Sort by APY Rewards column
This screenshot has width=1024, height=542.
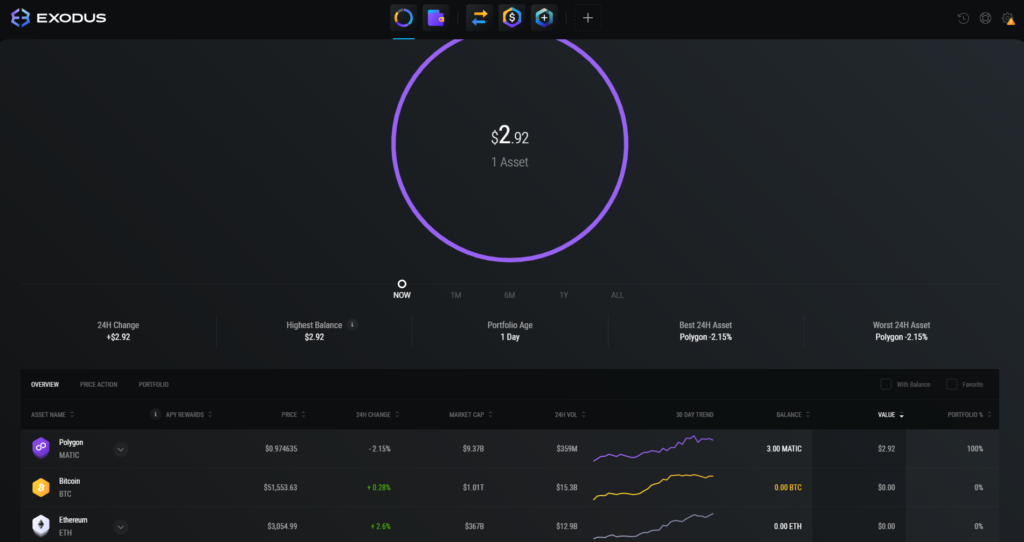click(189, 415)
